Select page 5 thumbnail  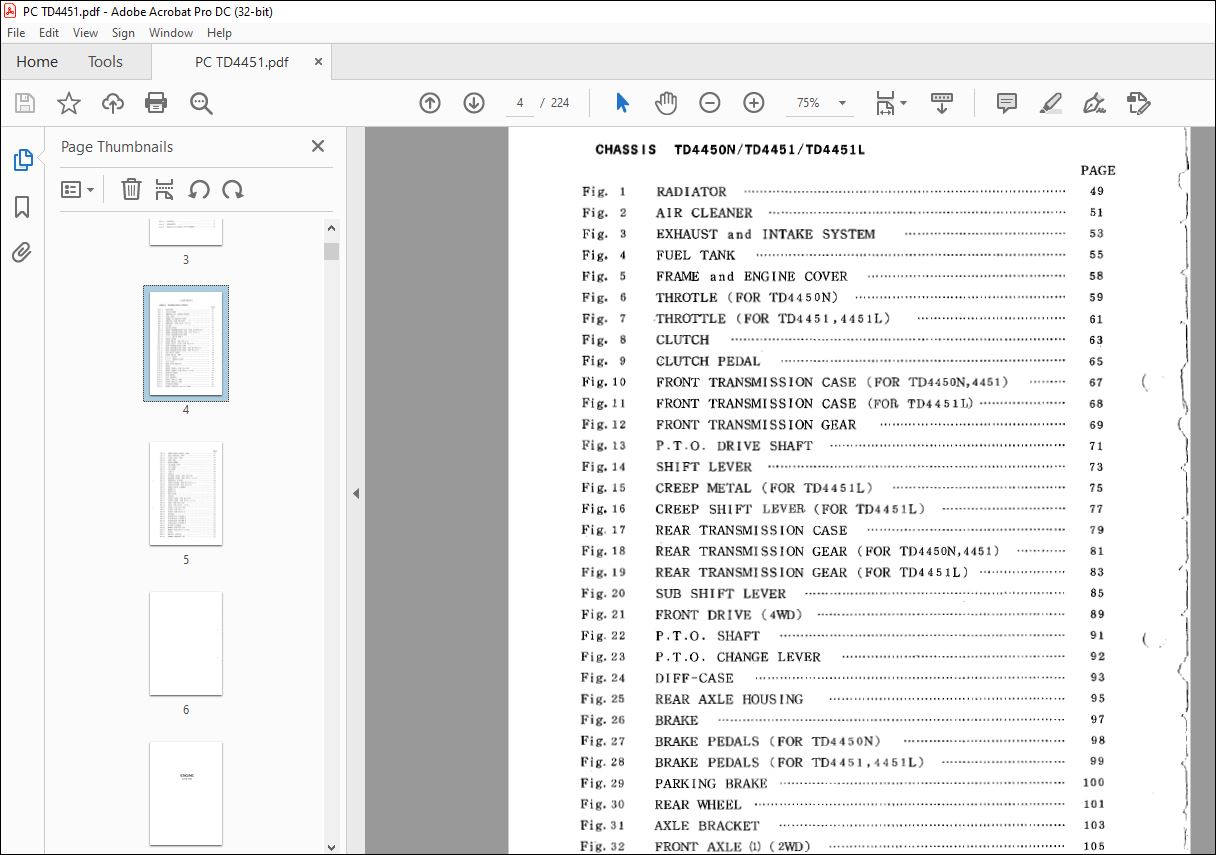coord(186,493)
